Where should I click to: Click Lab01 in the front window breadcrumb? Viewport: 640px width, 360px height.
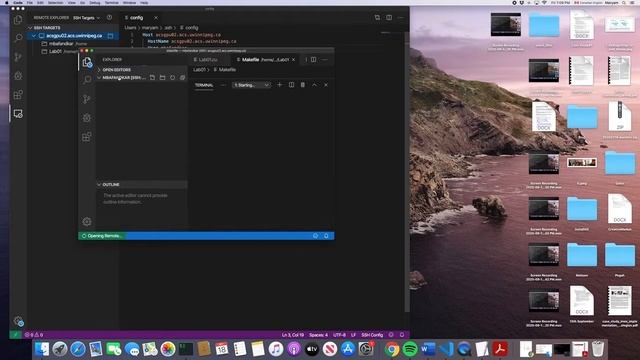tap(199, 70)
